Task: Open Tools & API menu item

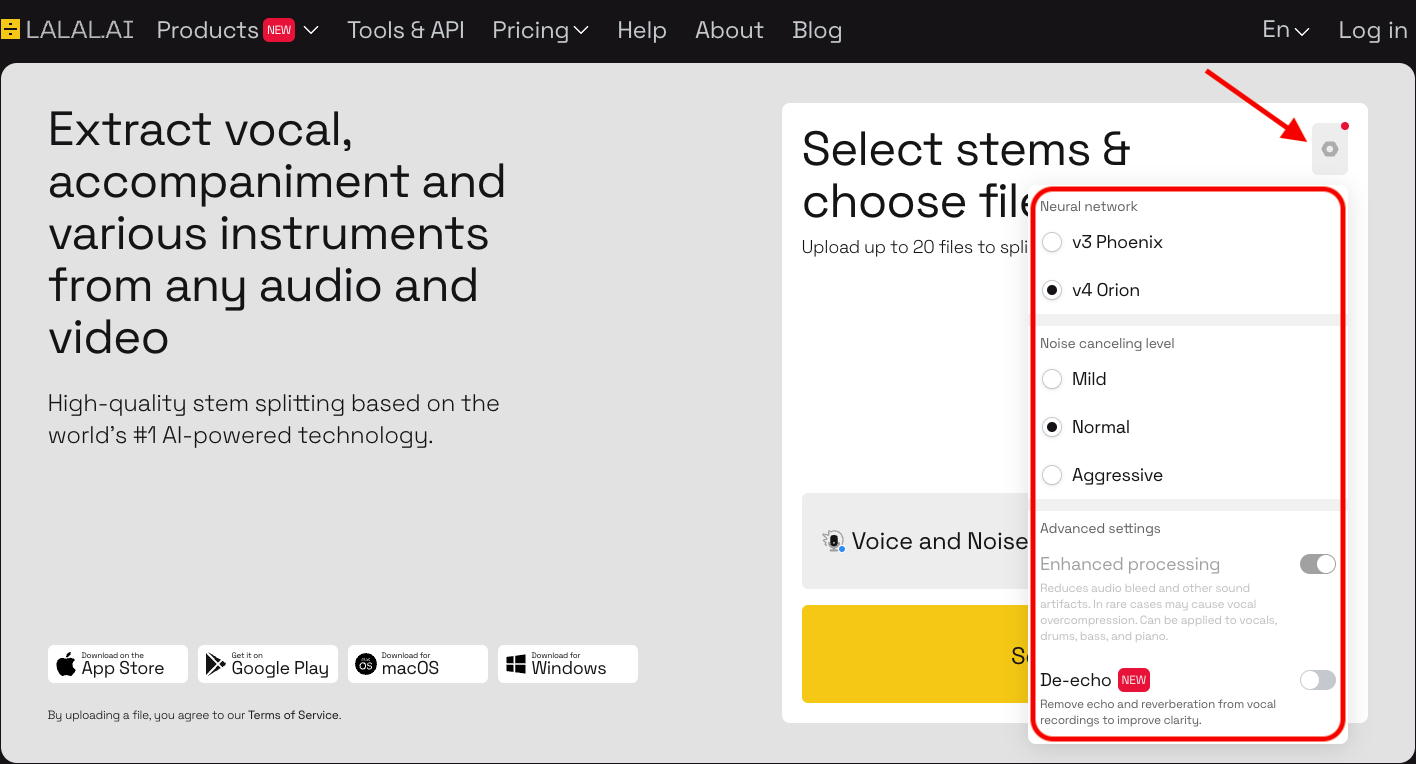Action: click(406, 30)
